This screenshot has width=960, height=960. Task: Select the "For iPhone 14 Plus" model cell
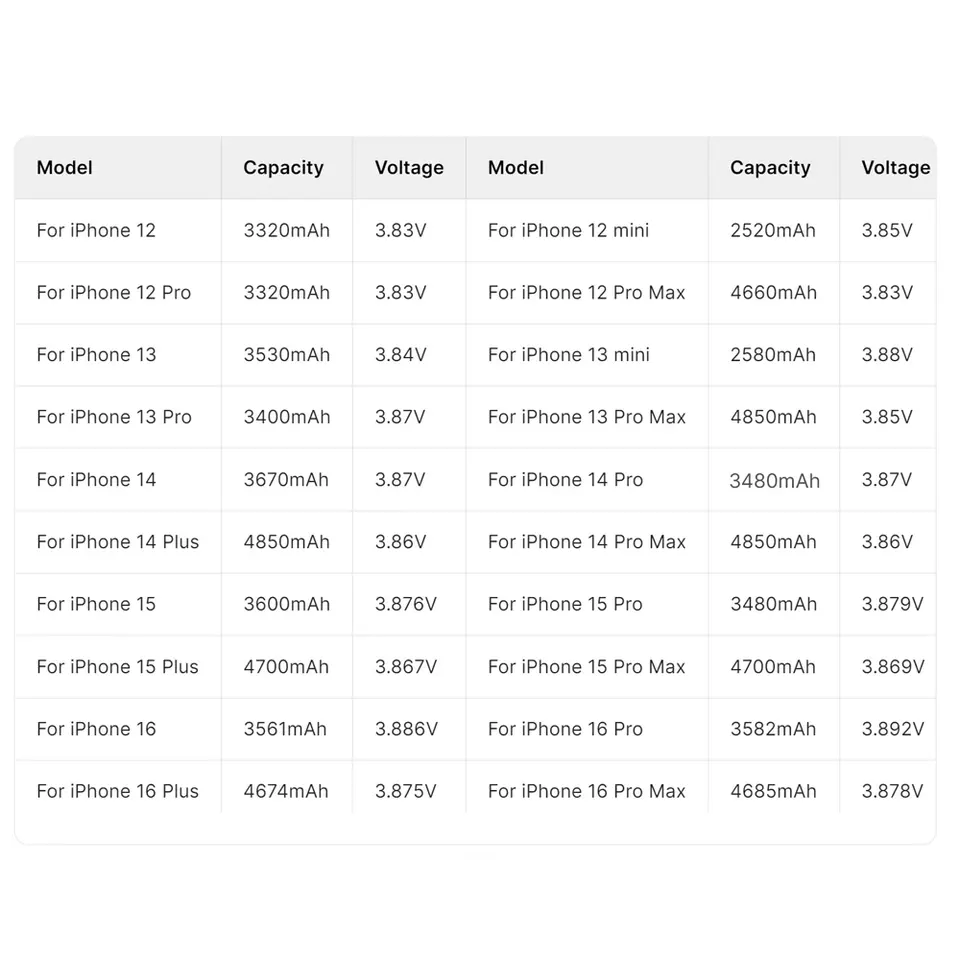tap(117, 542)
